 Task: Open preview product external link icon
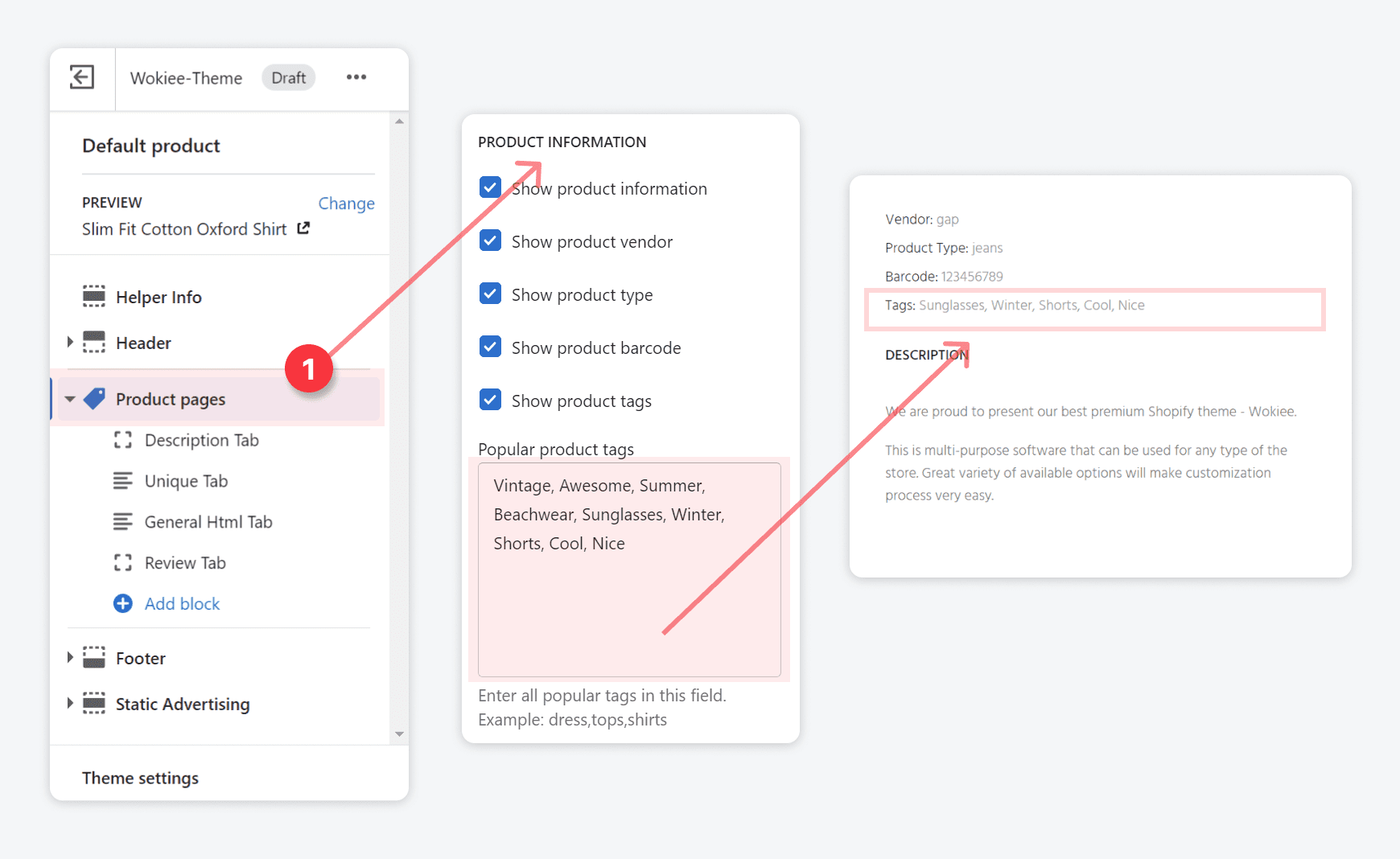coord(303,228)
